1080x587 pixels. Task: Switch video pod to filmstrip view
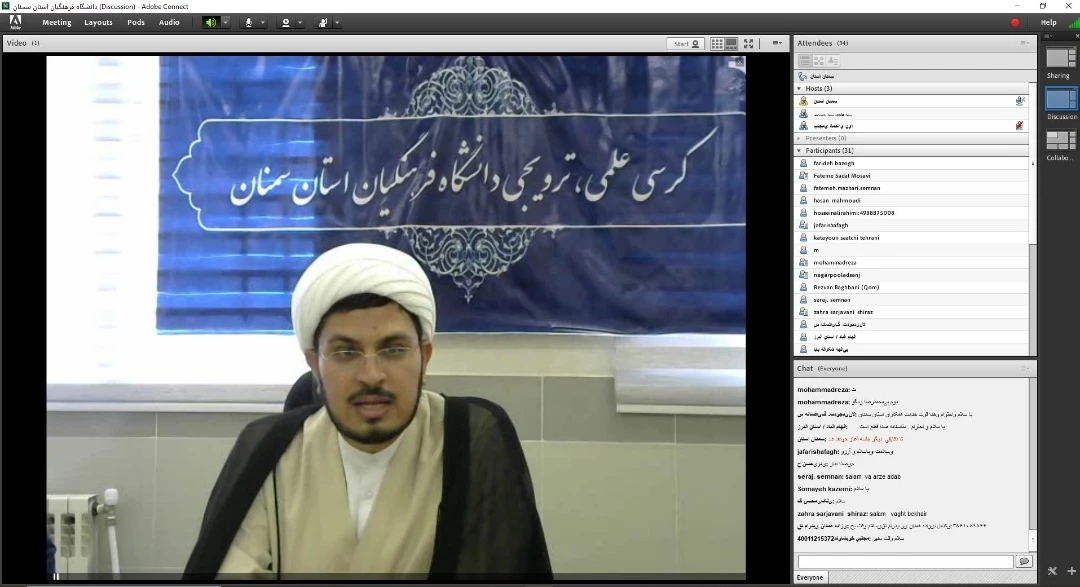coord(732,44)
